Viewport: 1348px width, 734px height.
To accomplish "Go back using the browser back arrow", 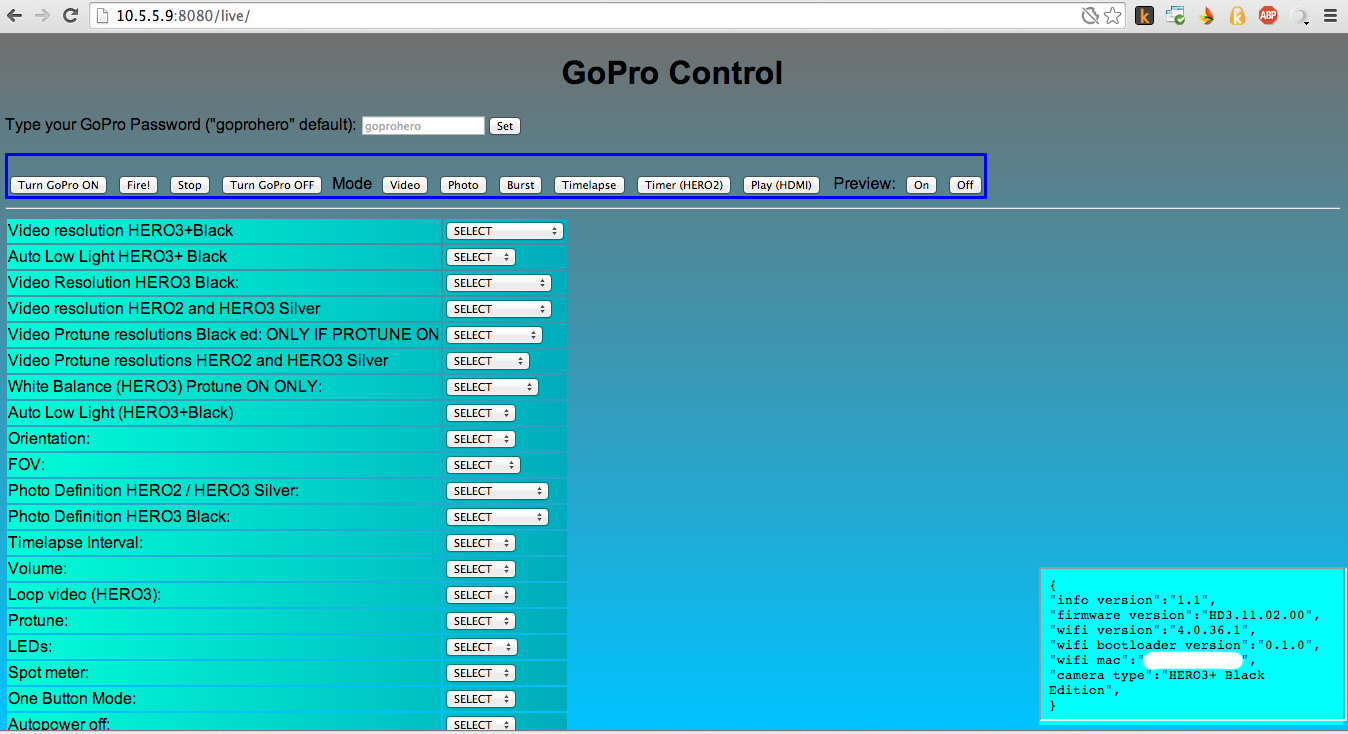I will pyautogui.click(x=15, y=16).
